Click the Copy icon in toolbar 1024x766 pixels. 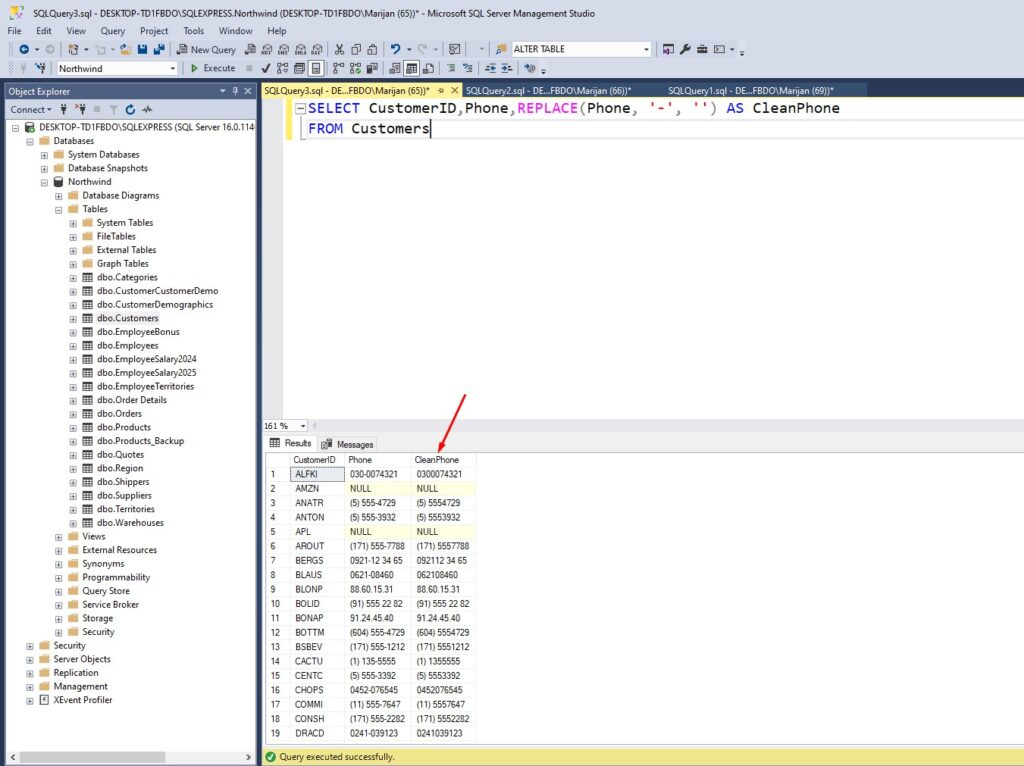(x=356, y=49)
